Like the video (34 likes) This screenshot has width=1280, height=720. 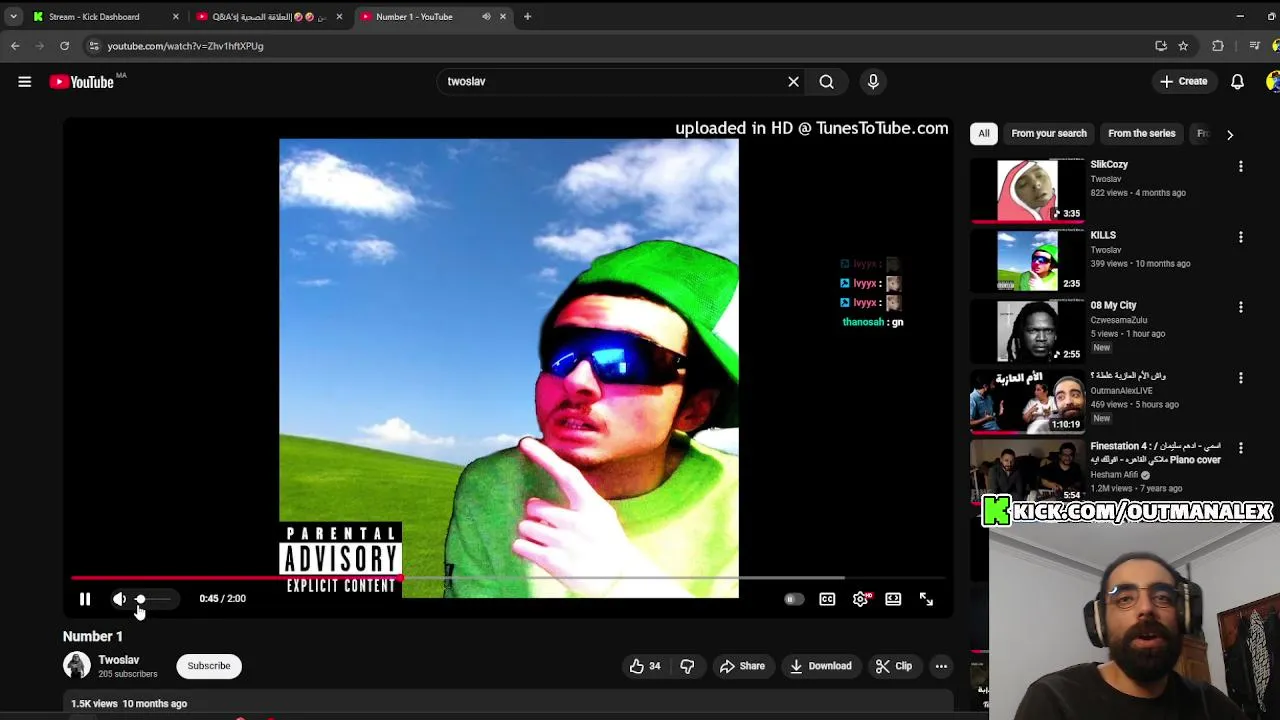645,666
